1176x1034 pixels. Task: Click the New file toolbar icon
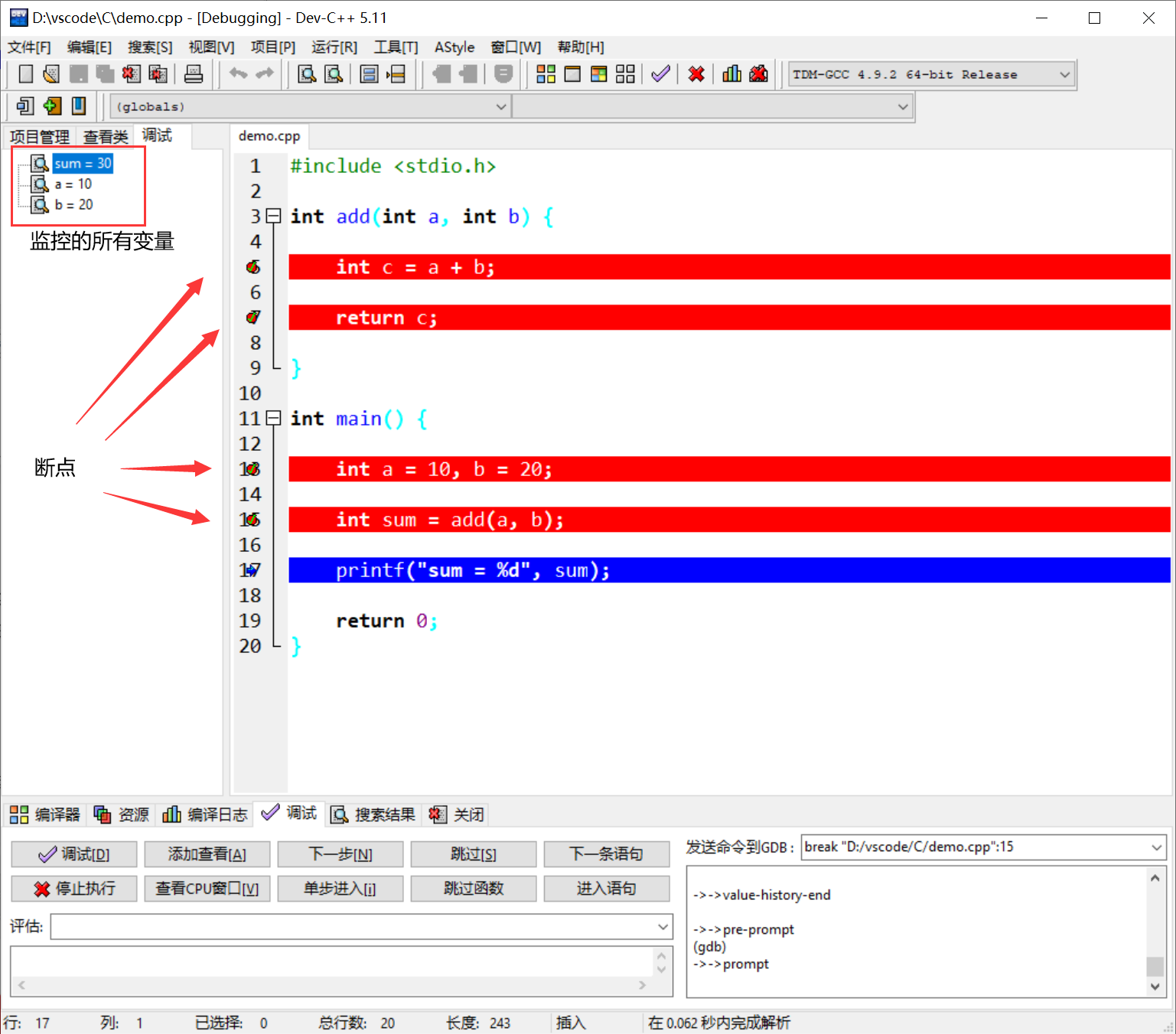pyautogui.click(x=25, y=74)
